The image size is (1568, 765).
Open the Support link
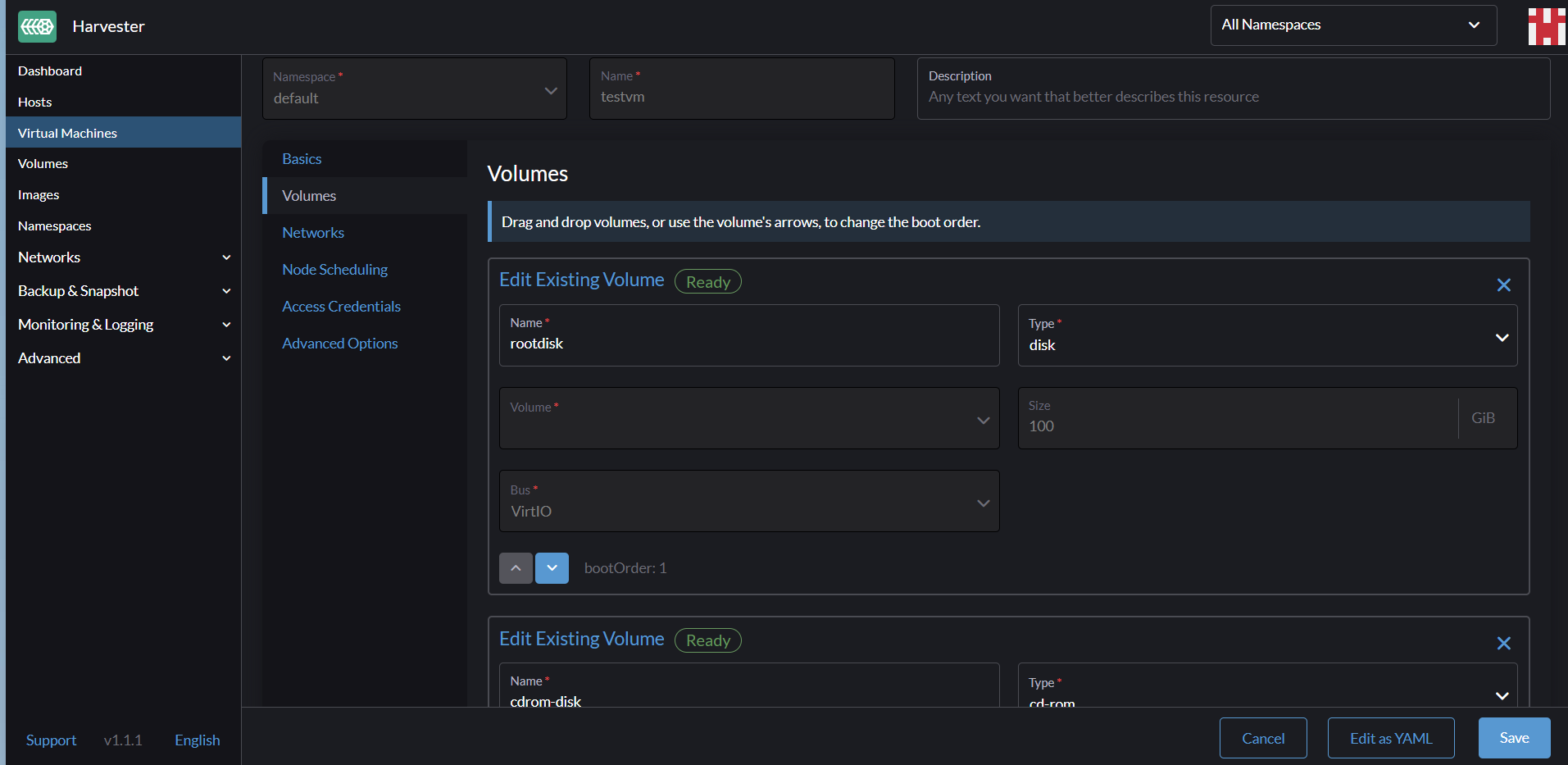tap(50, 740)
